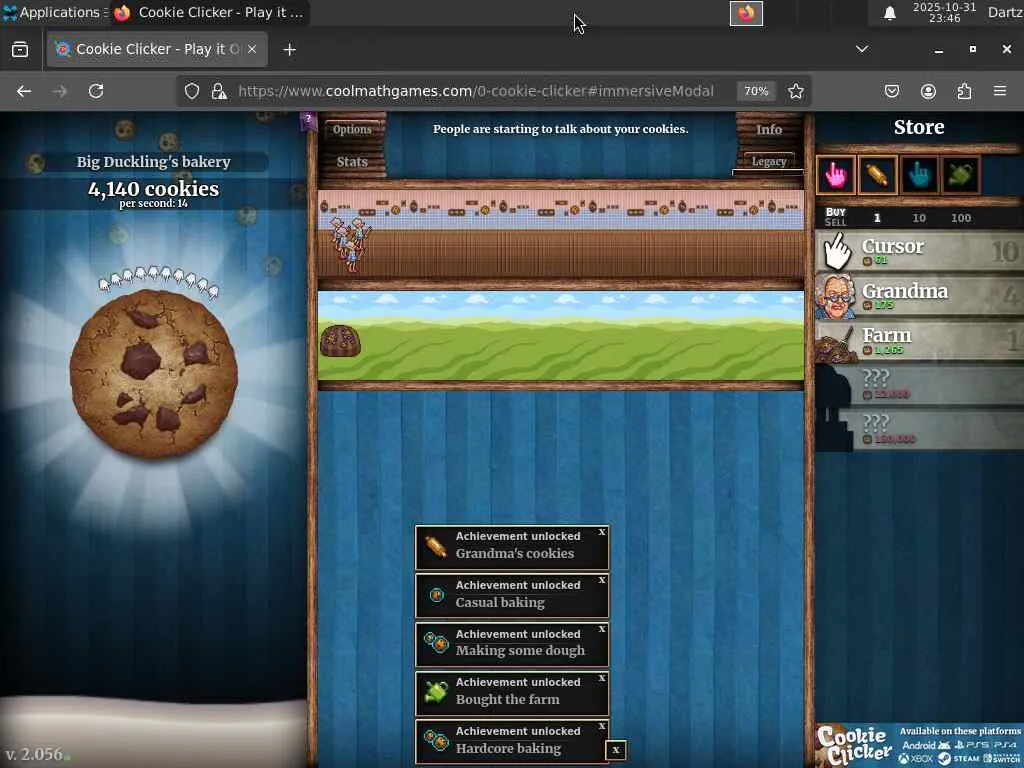Open the Options menu

click(352, 129)
